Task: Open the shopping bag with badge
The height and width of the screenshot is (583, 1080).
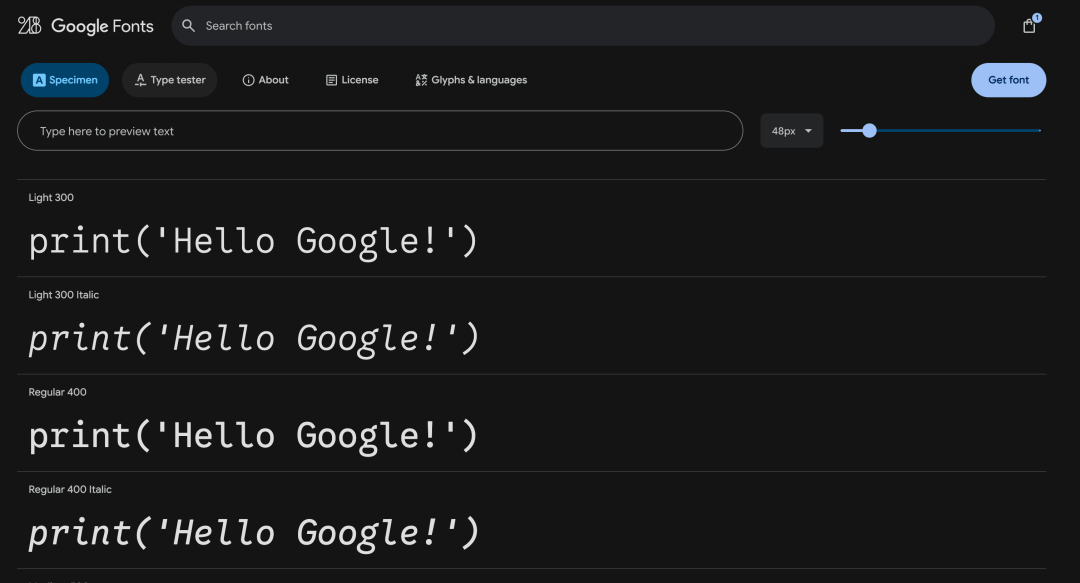Action: 1029,26
